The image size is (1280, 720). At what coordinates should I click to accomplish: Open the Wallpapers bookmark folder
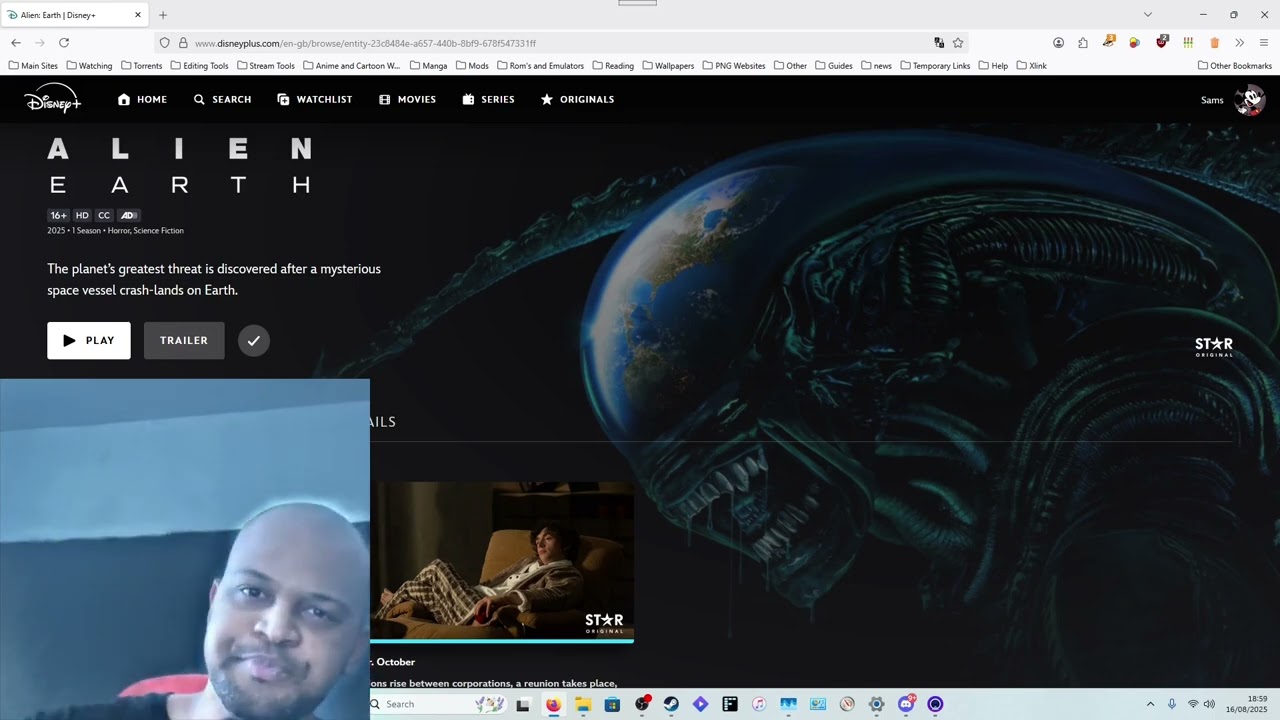pos(668,66)
